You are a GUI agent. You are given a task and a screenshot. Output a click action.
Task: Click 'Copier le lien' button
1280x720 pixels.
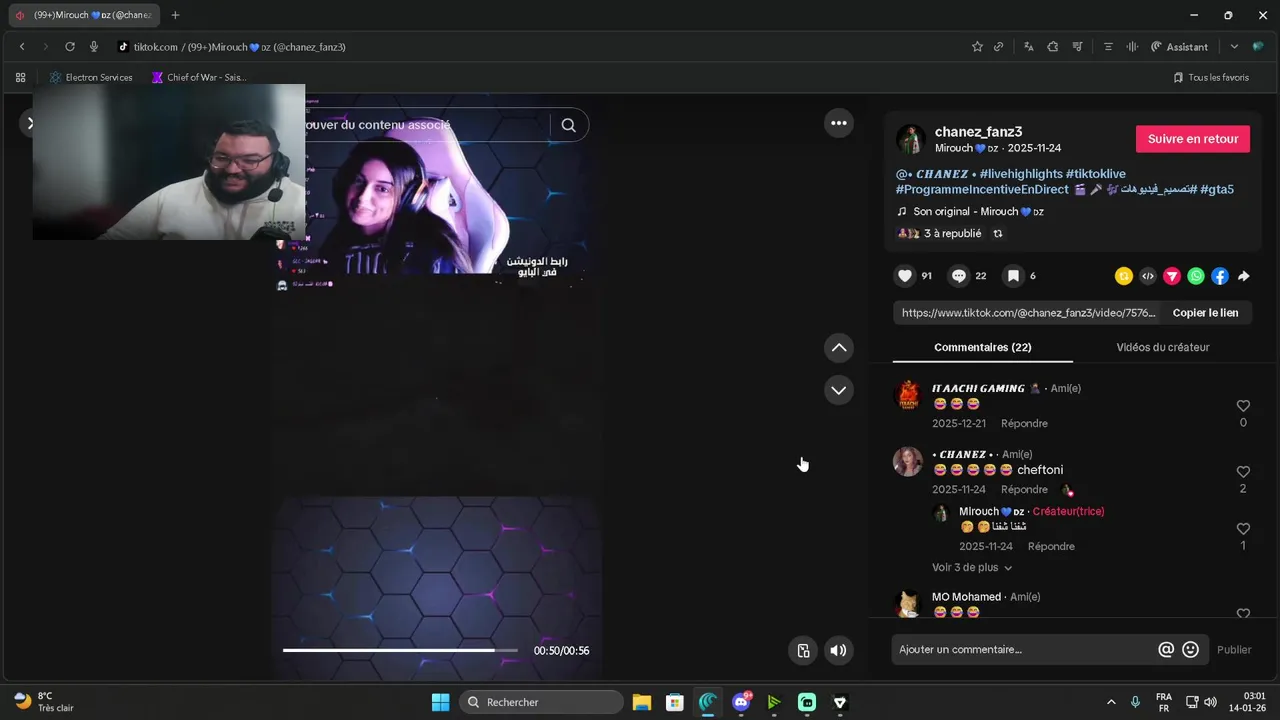(x=1205, y=313)
